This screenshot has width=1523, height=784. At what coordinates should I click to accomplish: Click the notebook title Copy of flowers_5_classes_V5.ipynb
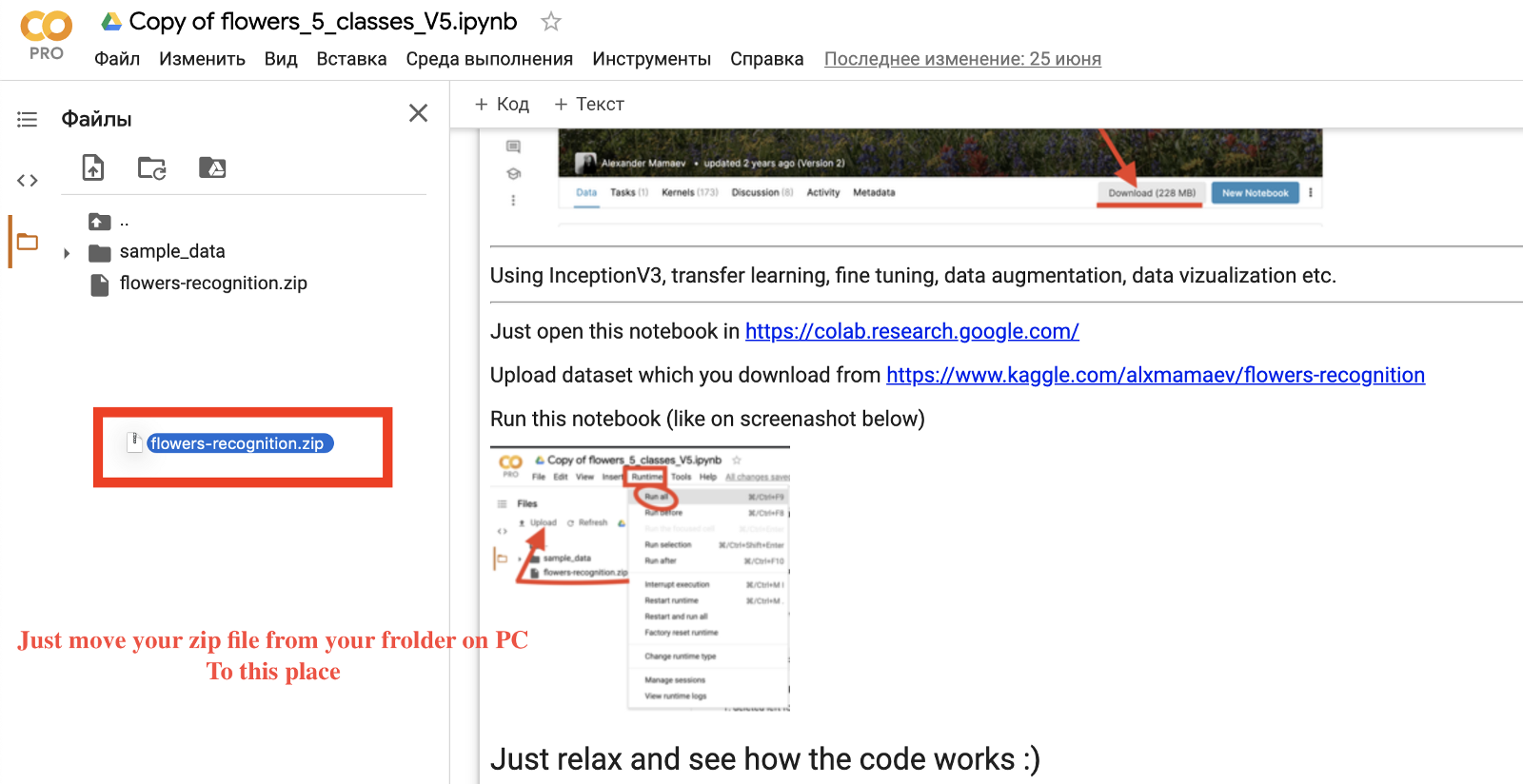[323, 21]
